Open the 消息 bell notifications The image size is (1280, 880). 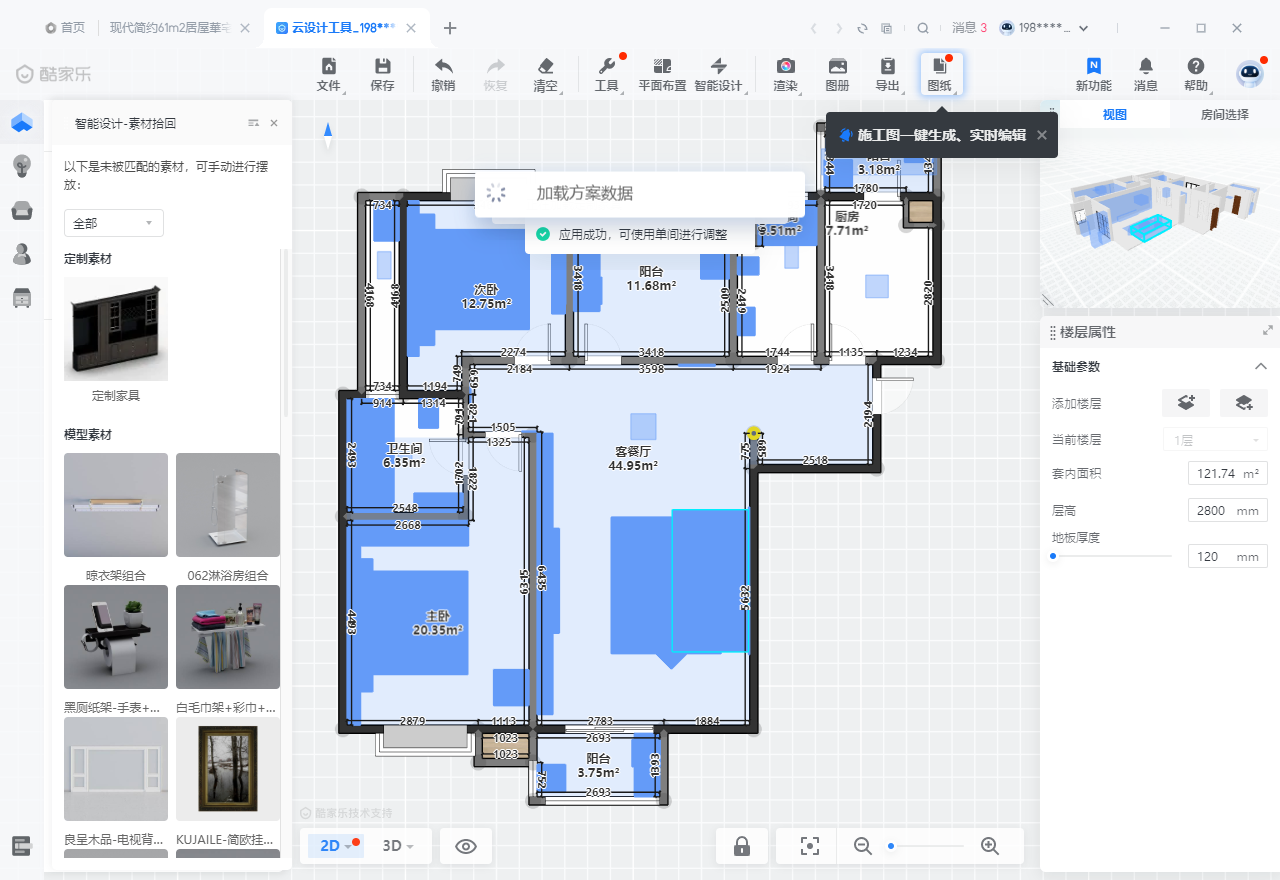(x=1146, y=74)
